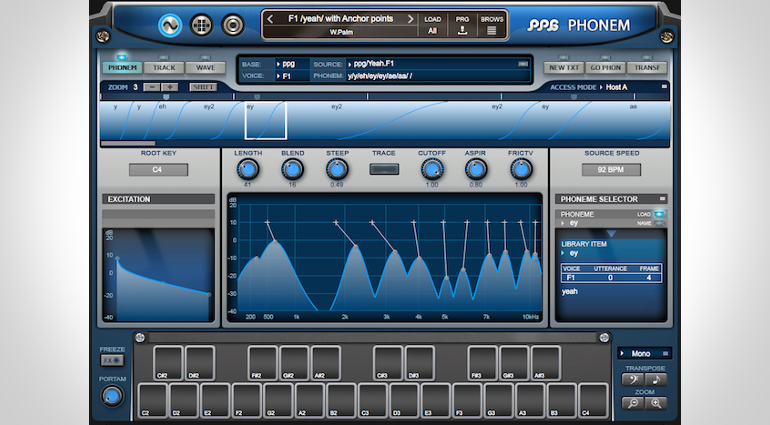The image size is (770, 425).
Task: Switch to the WAVE tab
Action: point(204,68)
